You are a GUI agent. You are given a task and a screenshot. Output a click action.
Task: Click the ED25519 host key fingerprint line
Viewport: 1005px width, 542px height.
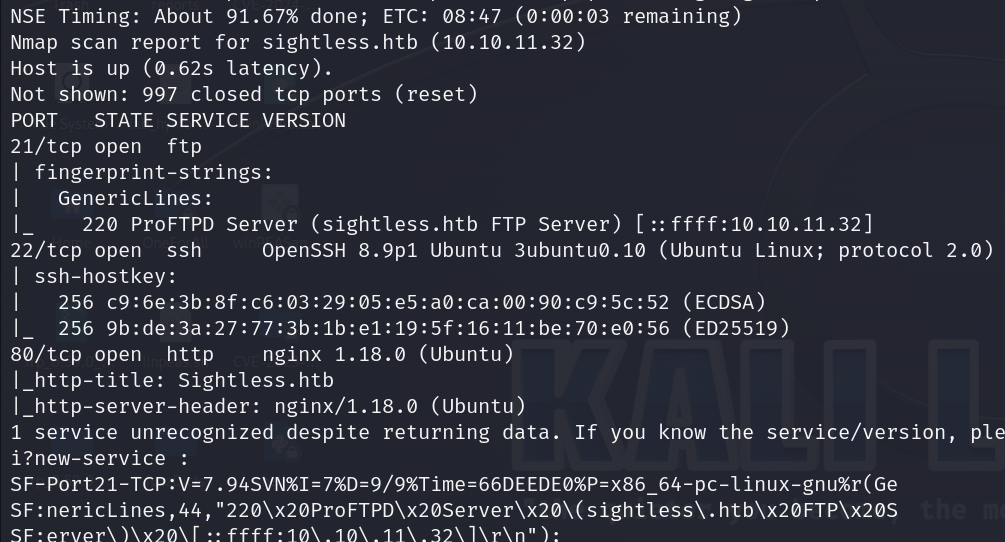424,329
